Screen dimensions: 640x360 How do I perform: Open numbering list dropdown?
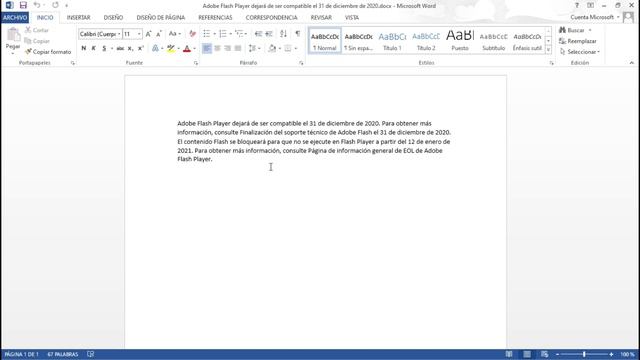231,34
